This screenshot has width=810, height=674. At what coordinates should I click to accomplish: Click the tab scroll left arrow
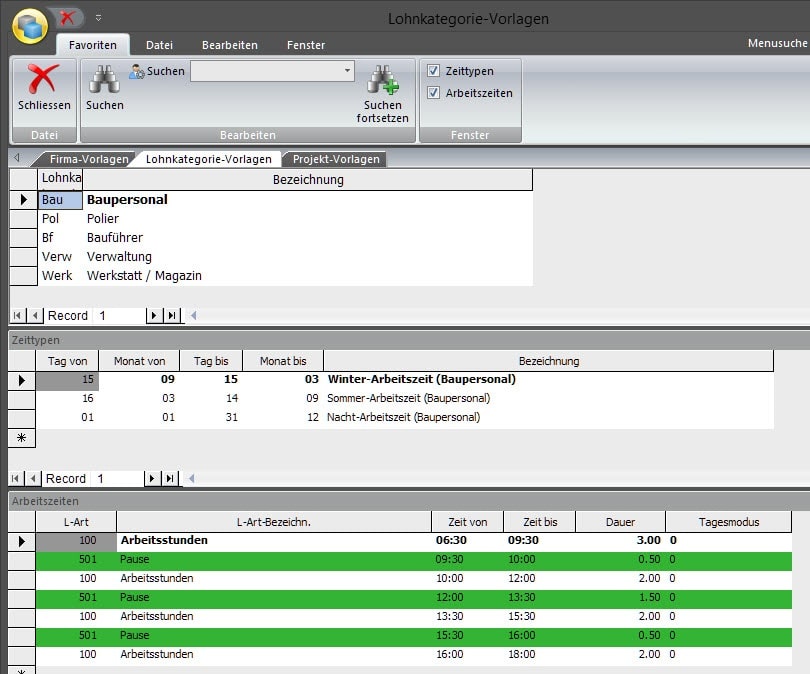(x=17, y=158)
